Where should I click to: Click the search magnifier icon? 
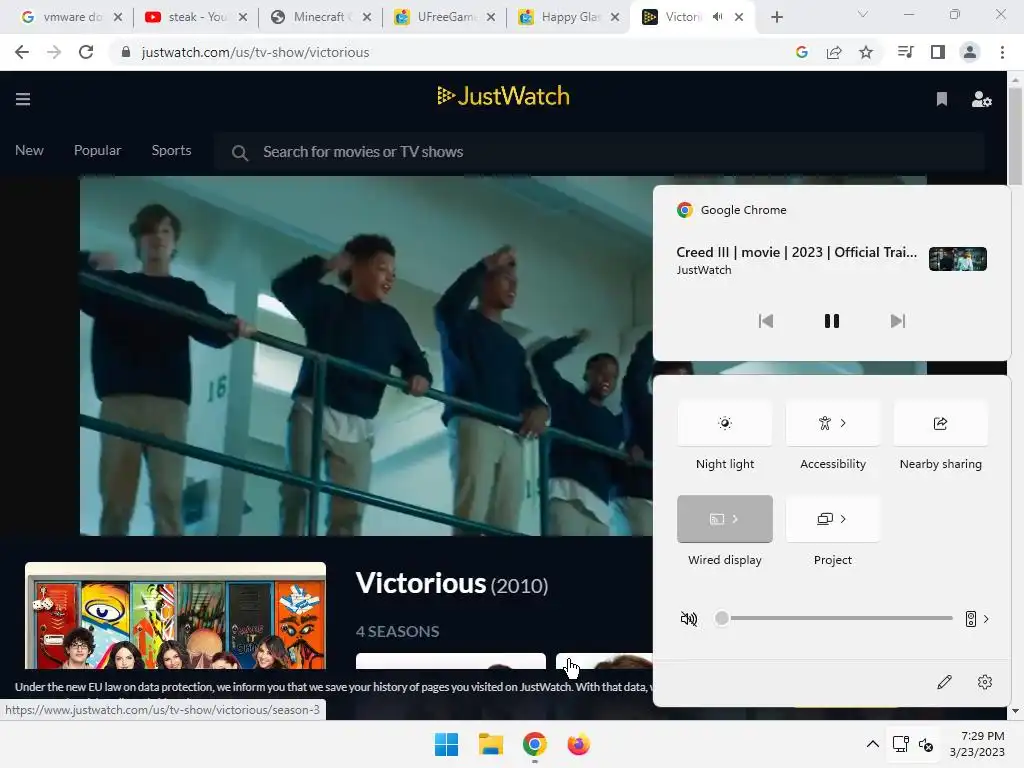tap(240, 152)
